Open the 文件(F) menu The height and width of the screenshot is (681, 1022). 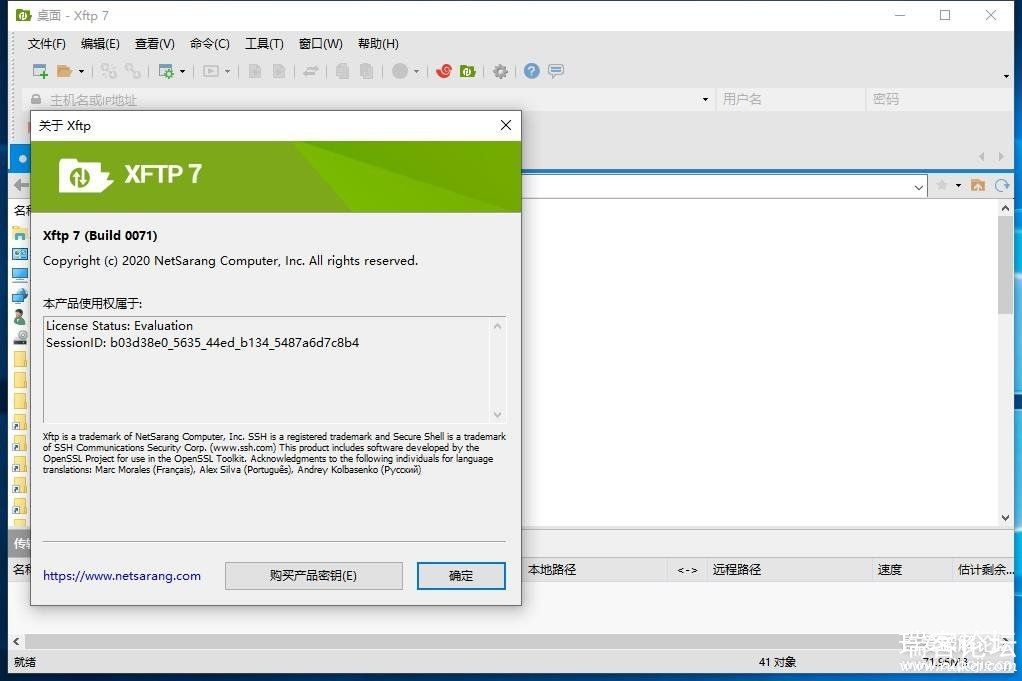(x=46, y=44)
